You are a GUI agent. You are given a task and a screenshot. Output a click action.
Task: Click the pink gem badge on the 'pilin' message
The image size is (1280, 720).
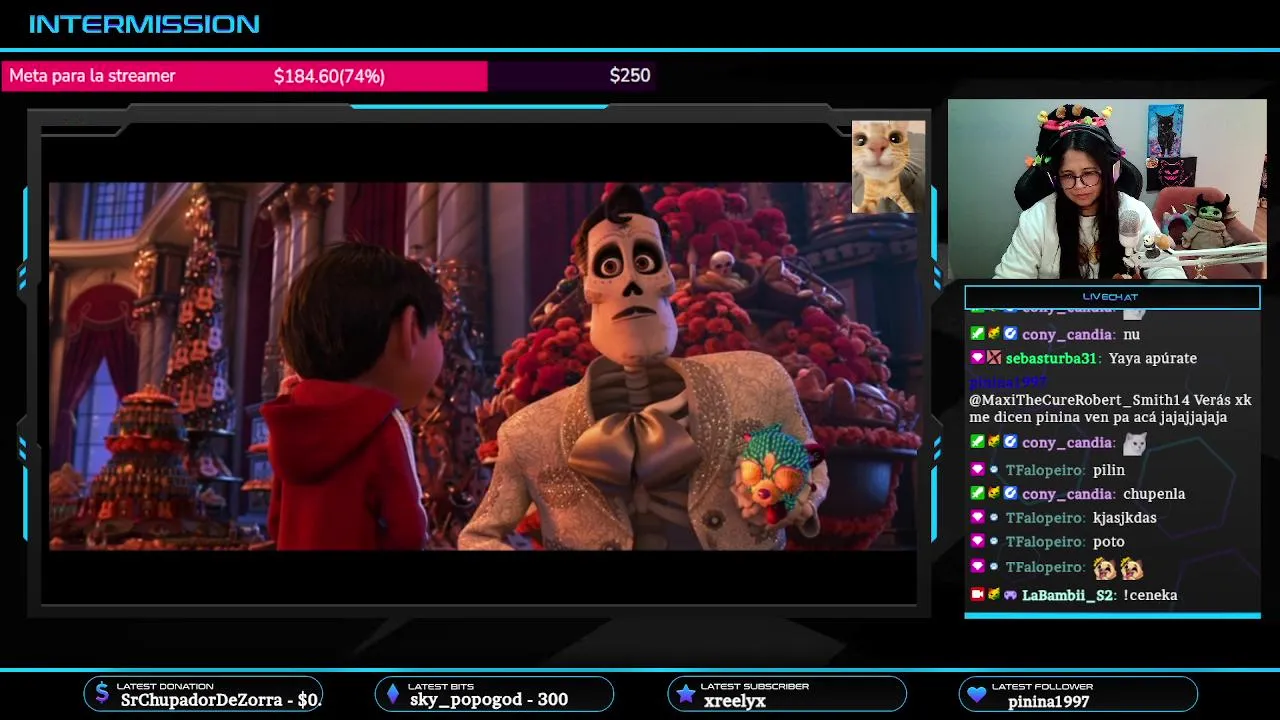click(x=978, y=469)
